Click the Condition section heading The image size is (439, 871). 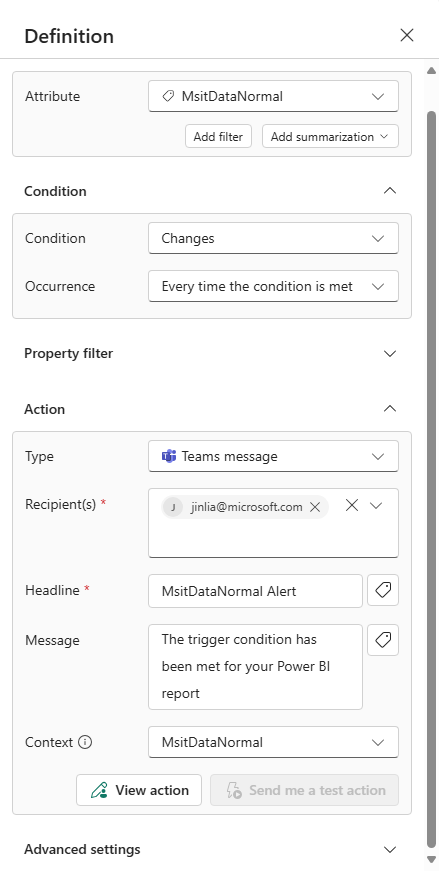[x=56, y=191]
